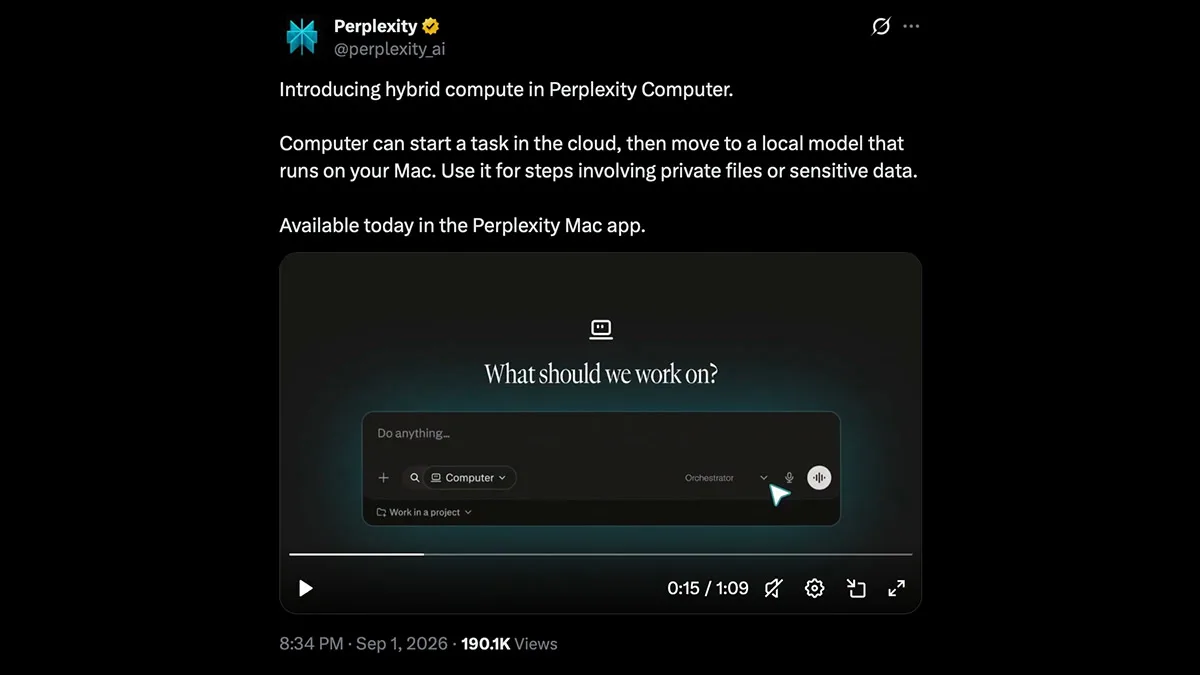The width and height of the screenshot is (1200, 675).
Task: Unmute the video sound
Action: coord(773,588)
